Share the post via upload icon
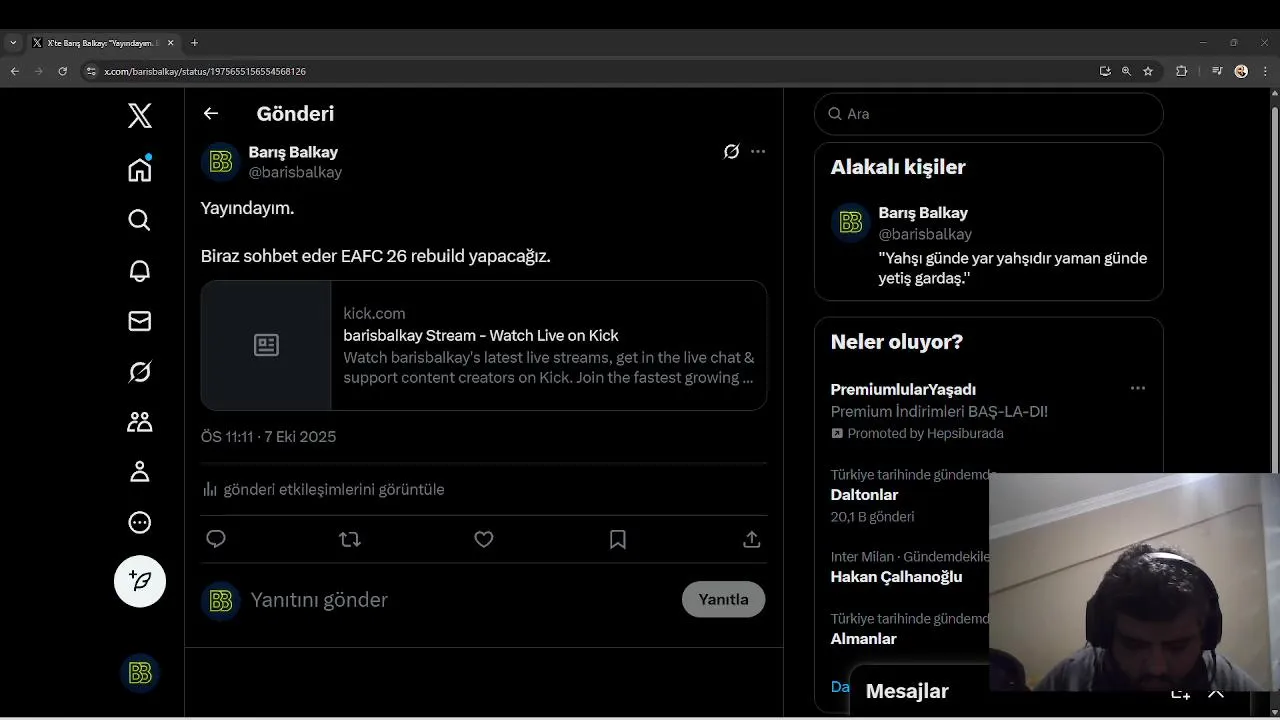 752,539
